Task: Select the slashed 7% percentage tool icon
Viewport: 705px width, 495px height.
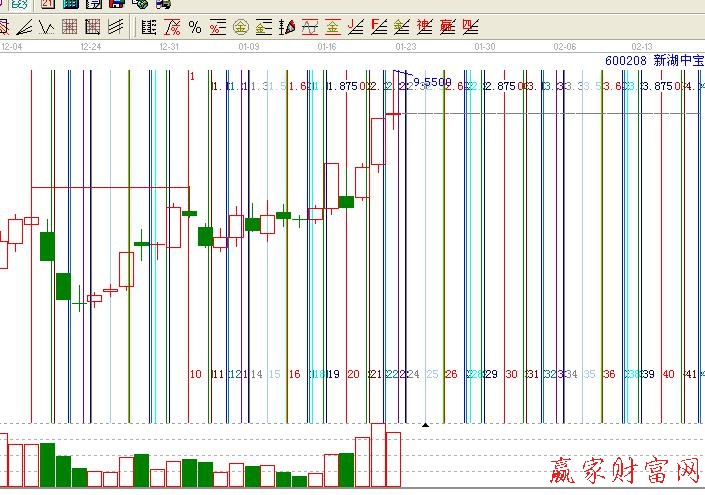Action: [172, 27]
